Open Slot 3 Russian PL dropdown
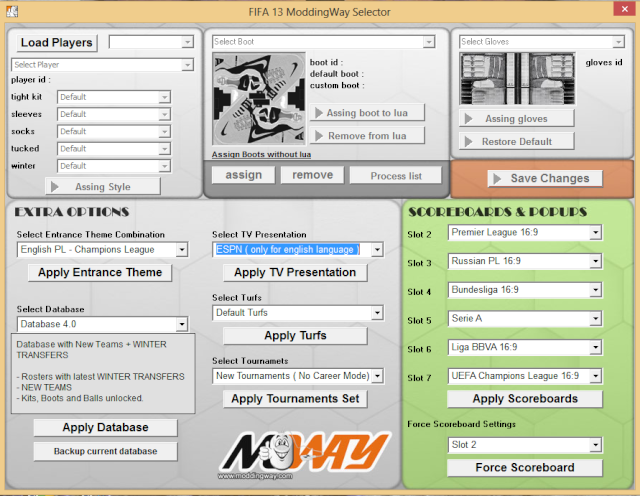Image resolution: width=640 pixels, height=496 pixels. (525, 261)
